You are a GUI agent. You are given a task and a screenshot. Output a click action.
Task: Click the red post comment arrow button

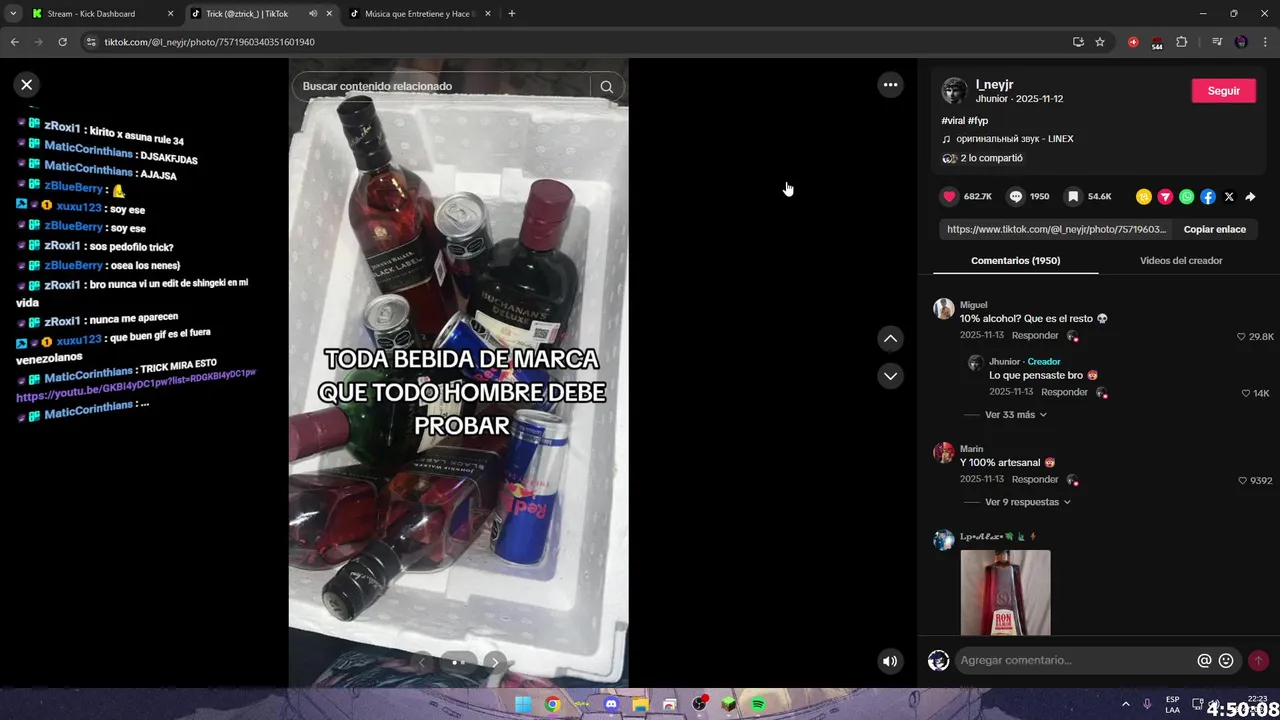point(1258,661)
